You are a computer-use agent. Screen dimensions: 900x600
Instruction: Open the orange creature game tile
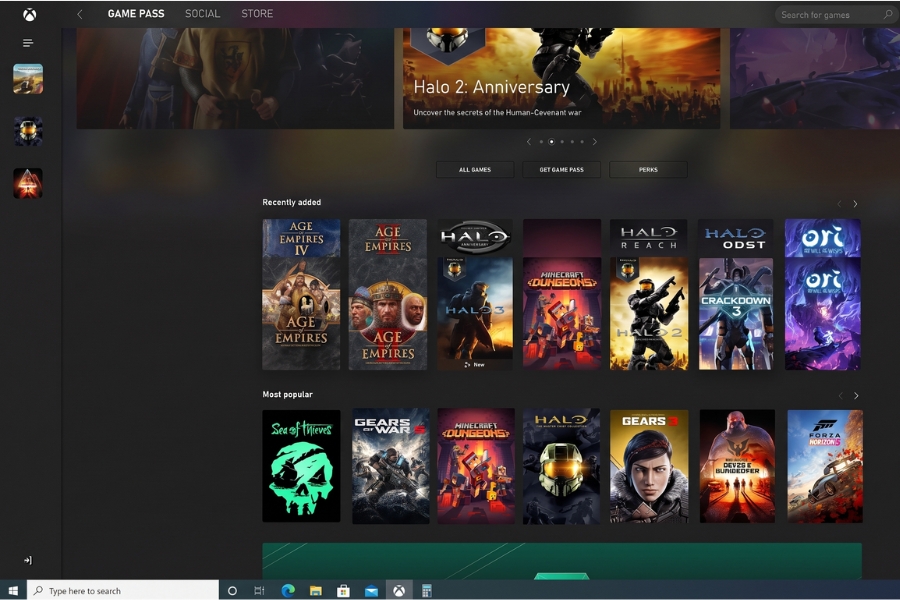pyautogui.click(x=737, y=466)
